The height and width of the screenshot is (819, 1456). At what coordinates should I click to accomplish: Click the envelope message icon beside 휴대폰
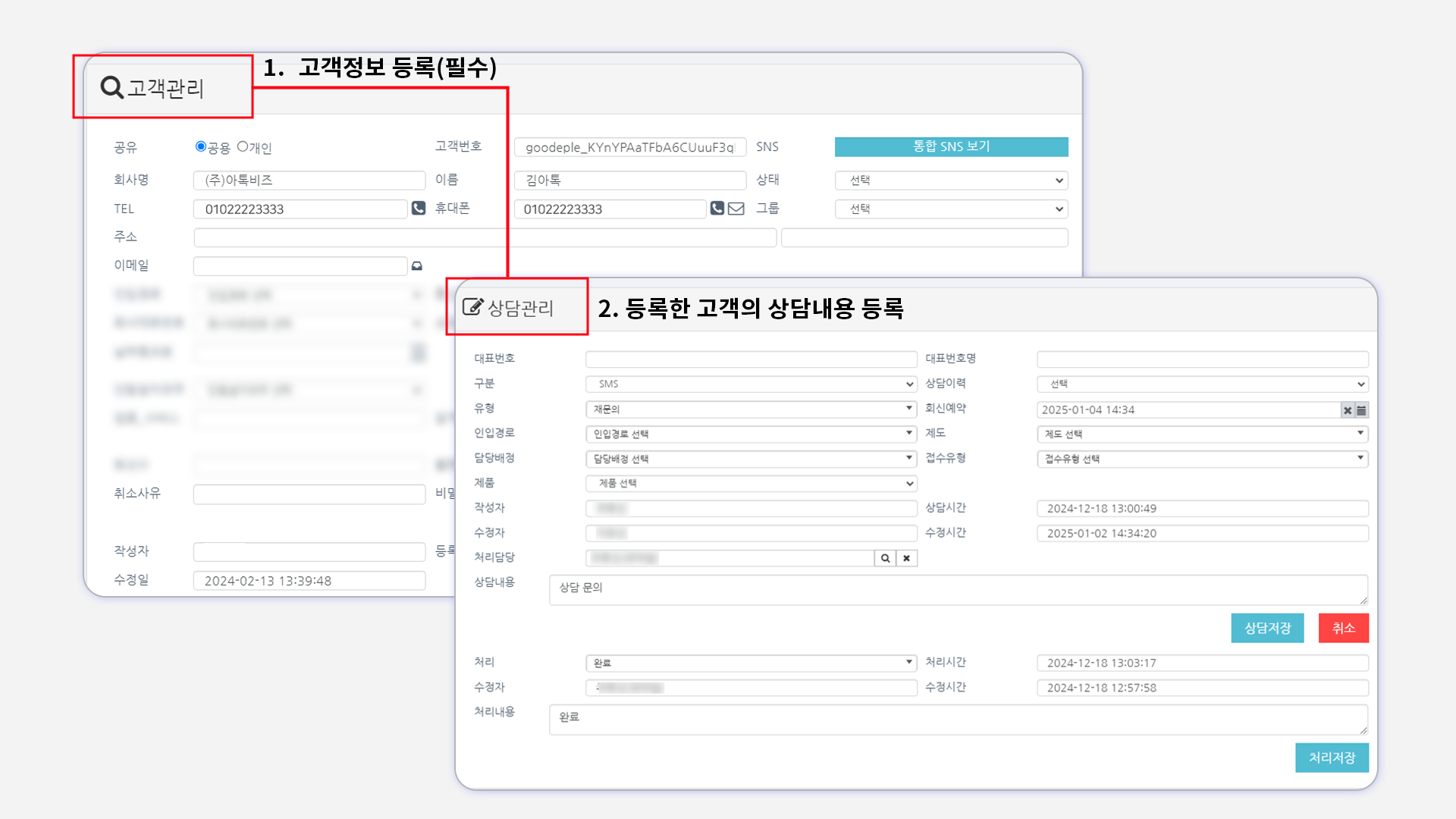click(x=736, y=209)
